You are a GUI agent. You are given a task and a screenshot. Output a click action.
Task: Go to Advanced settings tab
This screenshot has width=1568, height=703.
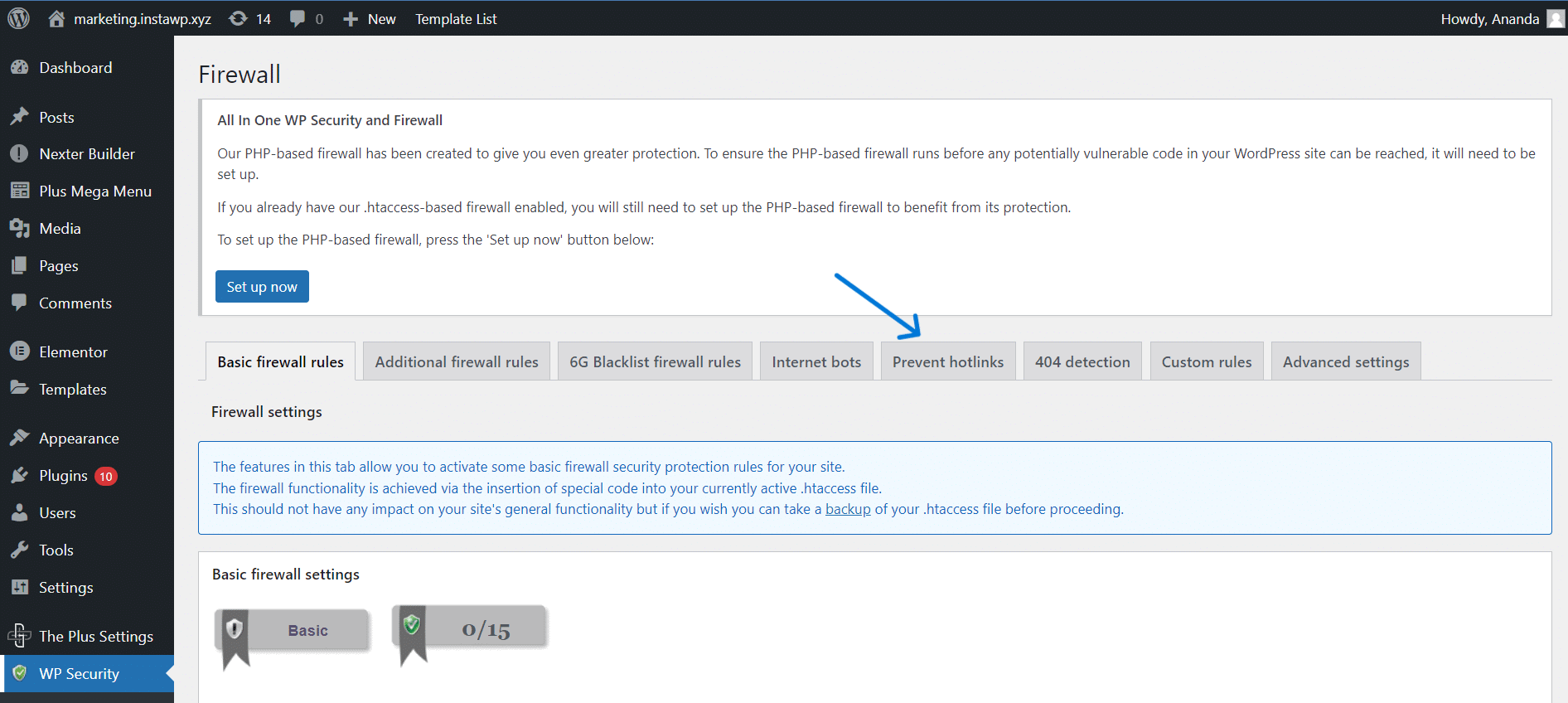tap(1345, 361)
